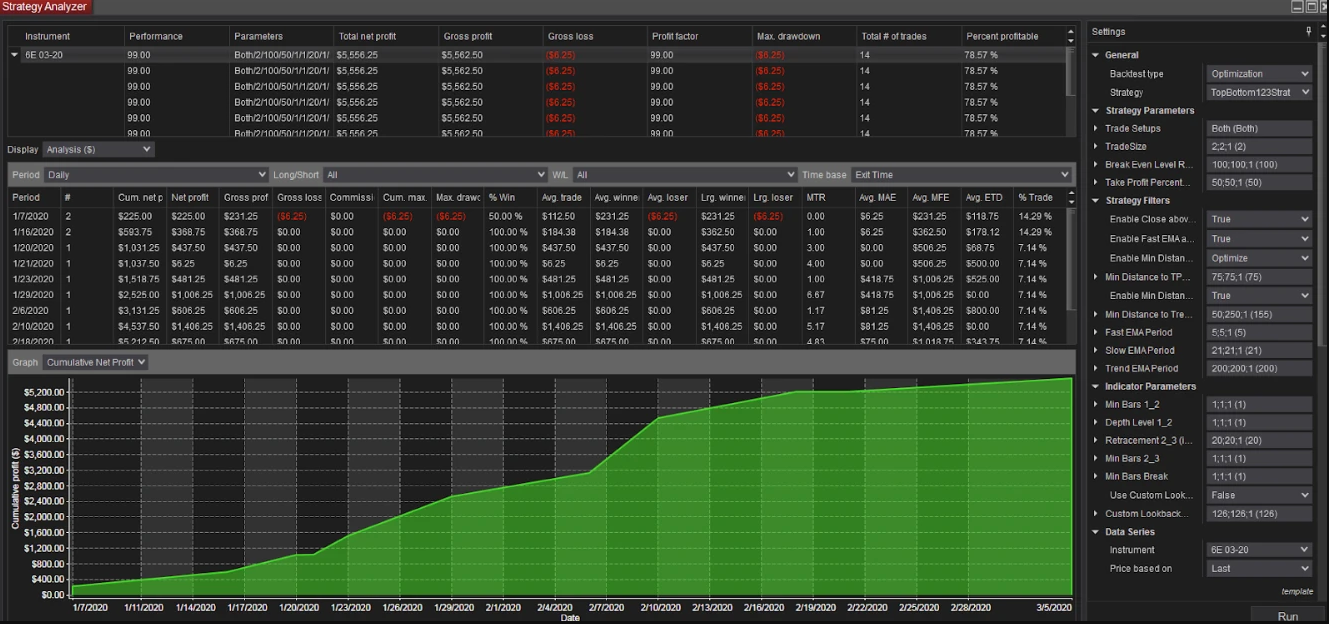
Task: Open the Time base dropdown showing Exit Time
Action: pyautogui.click(x=961, y=174)
